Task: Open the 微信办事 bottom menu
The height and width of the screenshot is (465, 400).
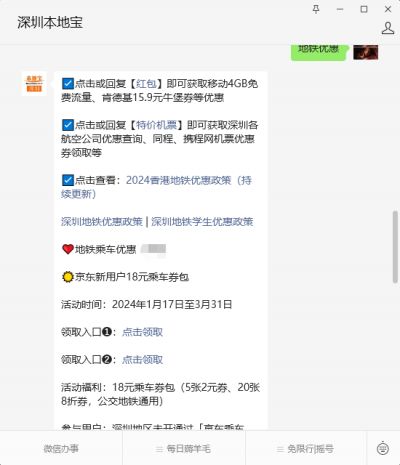Action: (61, 449)
